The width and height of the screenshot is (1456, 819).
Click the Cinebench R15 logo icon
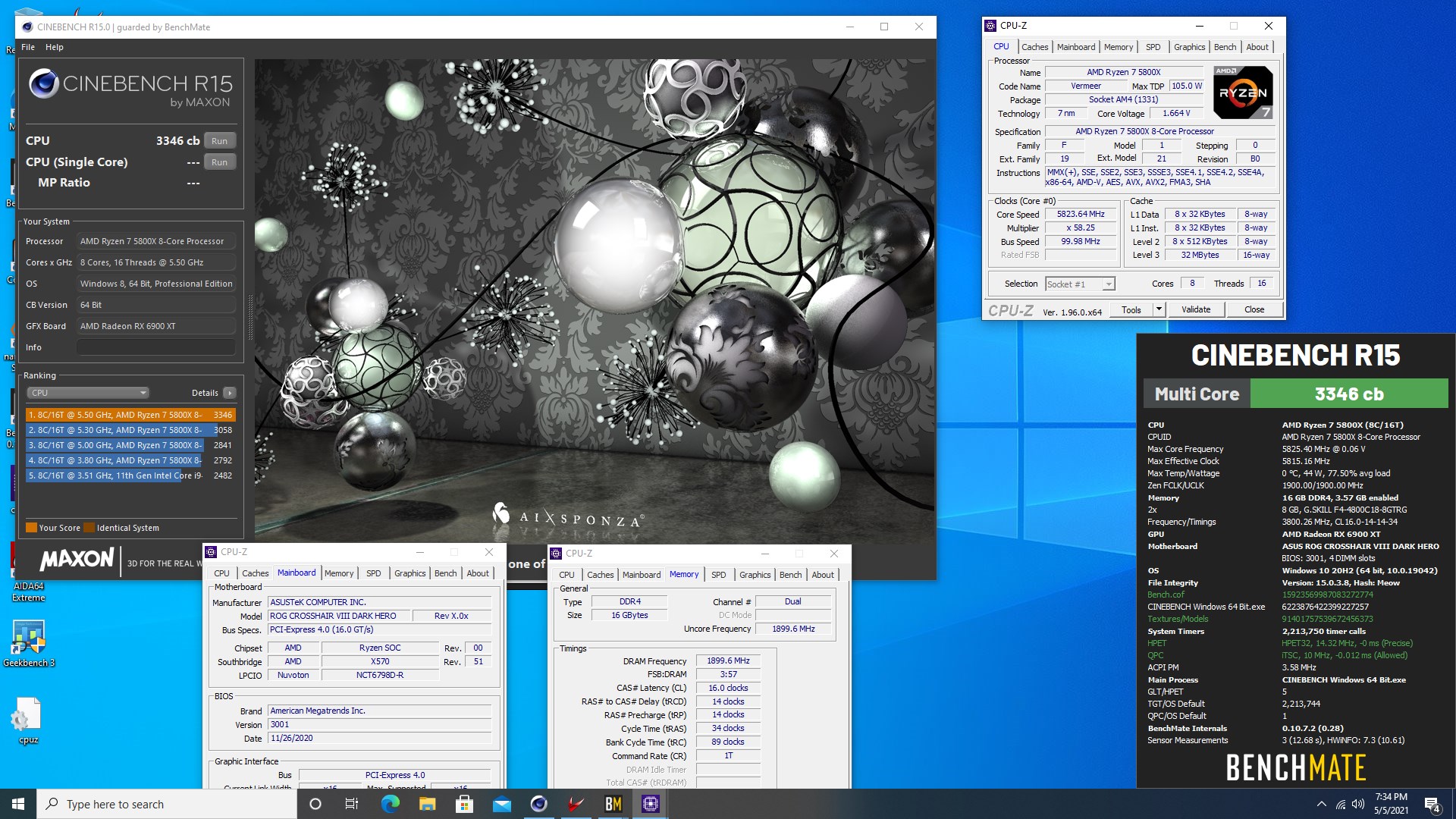[x=44, y=83]
